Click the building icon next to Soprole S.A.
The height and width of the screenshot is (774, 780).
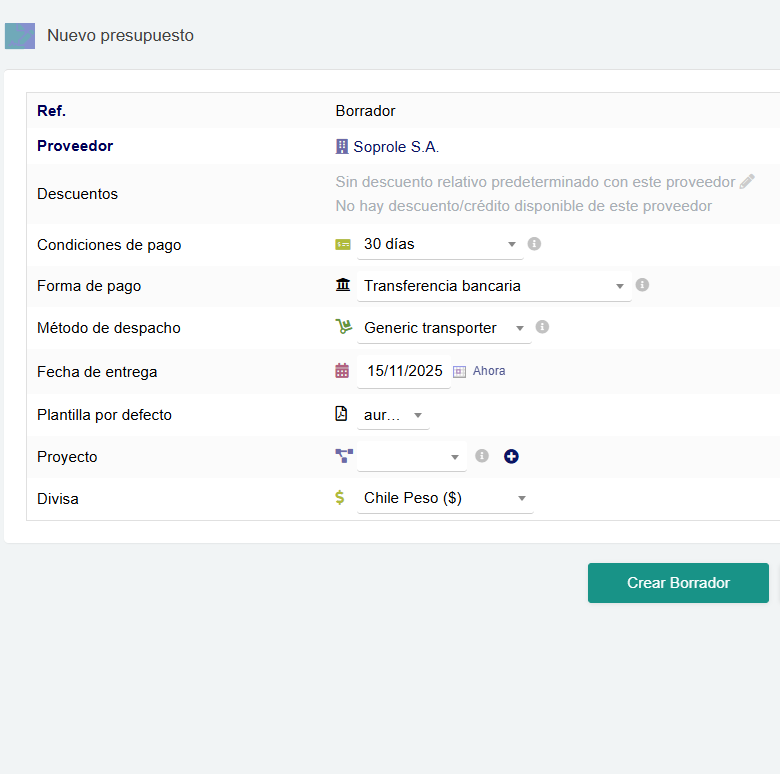pyautogui.click(x=342, y=146)
